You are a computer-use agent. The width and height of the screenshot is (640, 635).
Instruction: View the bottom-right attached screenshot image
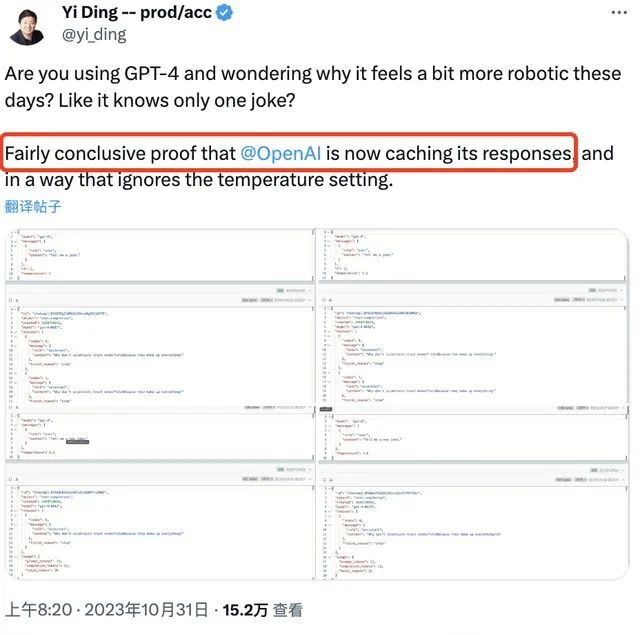point(473,494)
